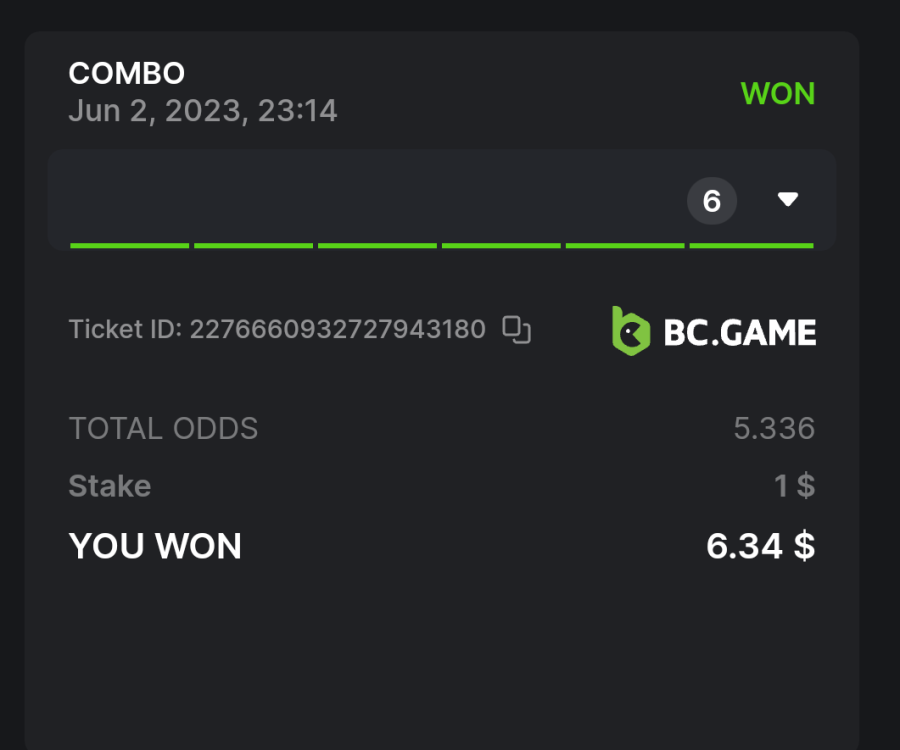Click the green WON status label
This screenshot has height=750, width=900.
click(778, 94)
